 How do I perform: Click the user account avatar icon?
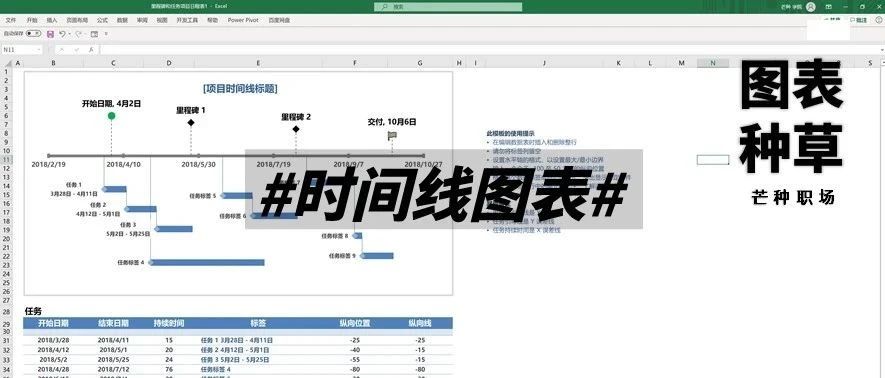[x=810, y=7]
